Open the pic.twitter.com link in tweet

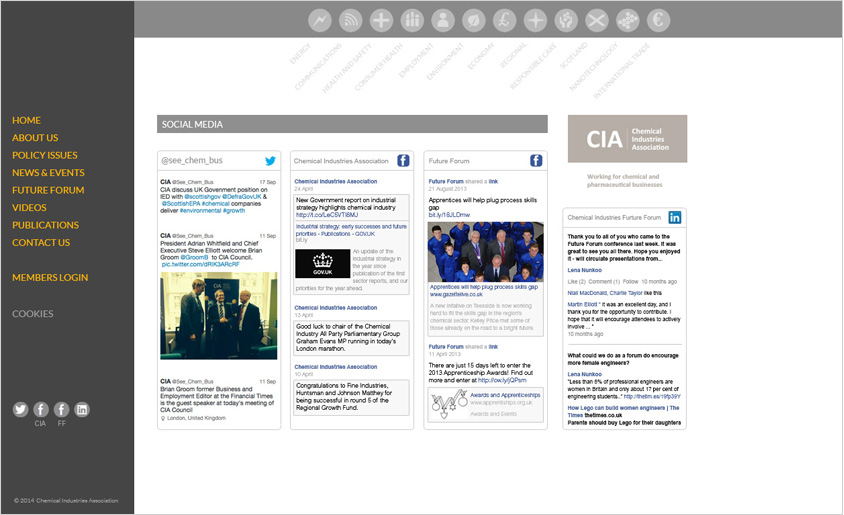[201, 265]
